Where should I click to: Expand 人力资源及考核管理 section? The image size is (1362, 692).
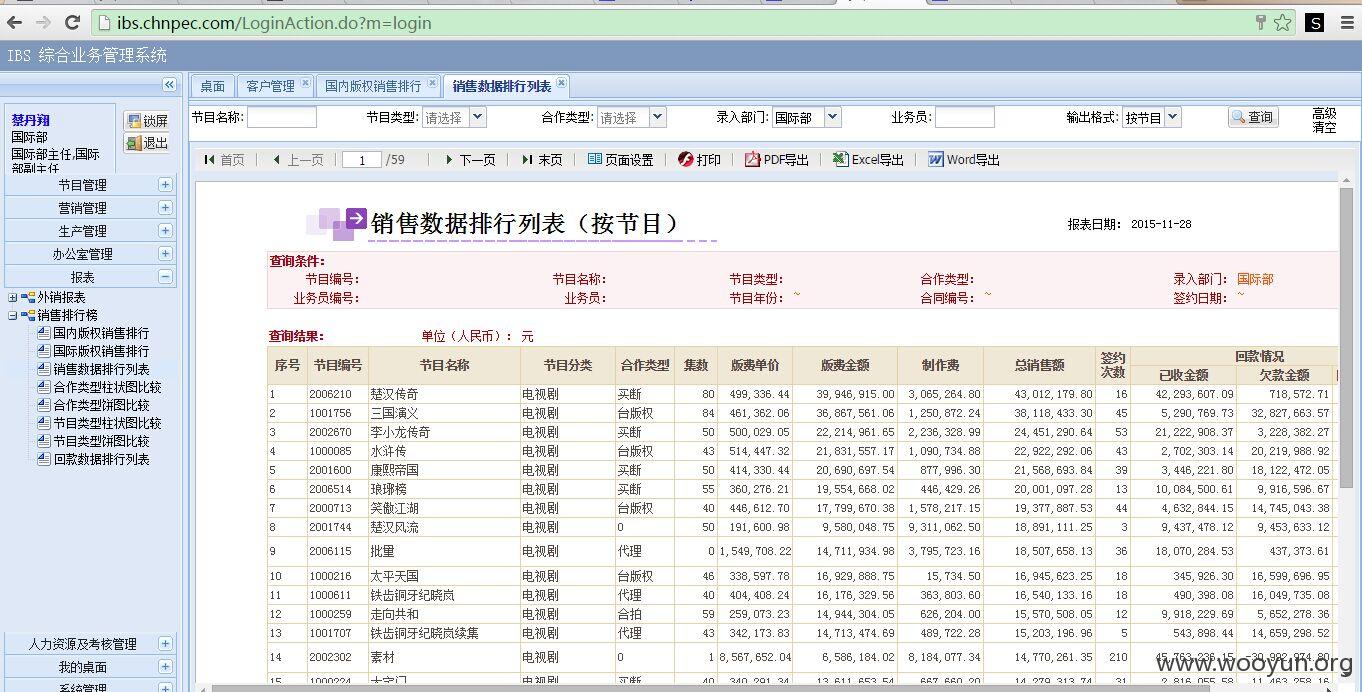165,644
